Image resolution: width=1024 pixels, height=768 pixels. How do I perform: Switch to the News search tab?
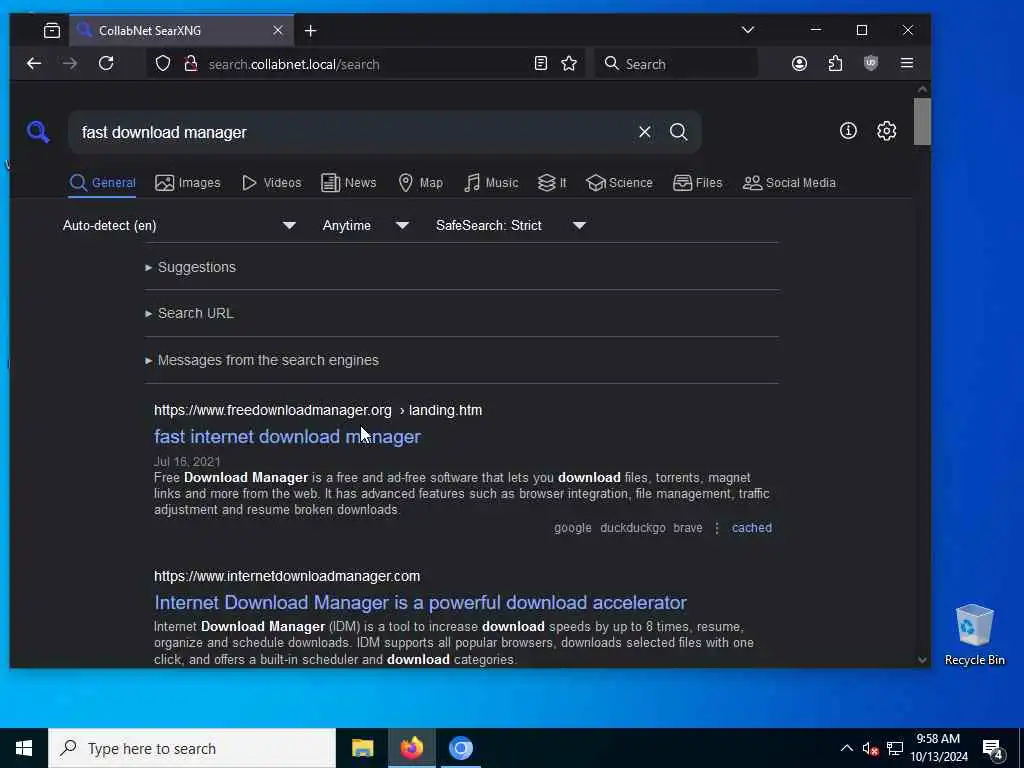(349, 183)
